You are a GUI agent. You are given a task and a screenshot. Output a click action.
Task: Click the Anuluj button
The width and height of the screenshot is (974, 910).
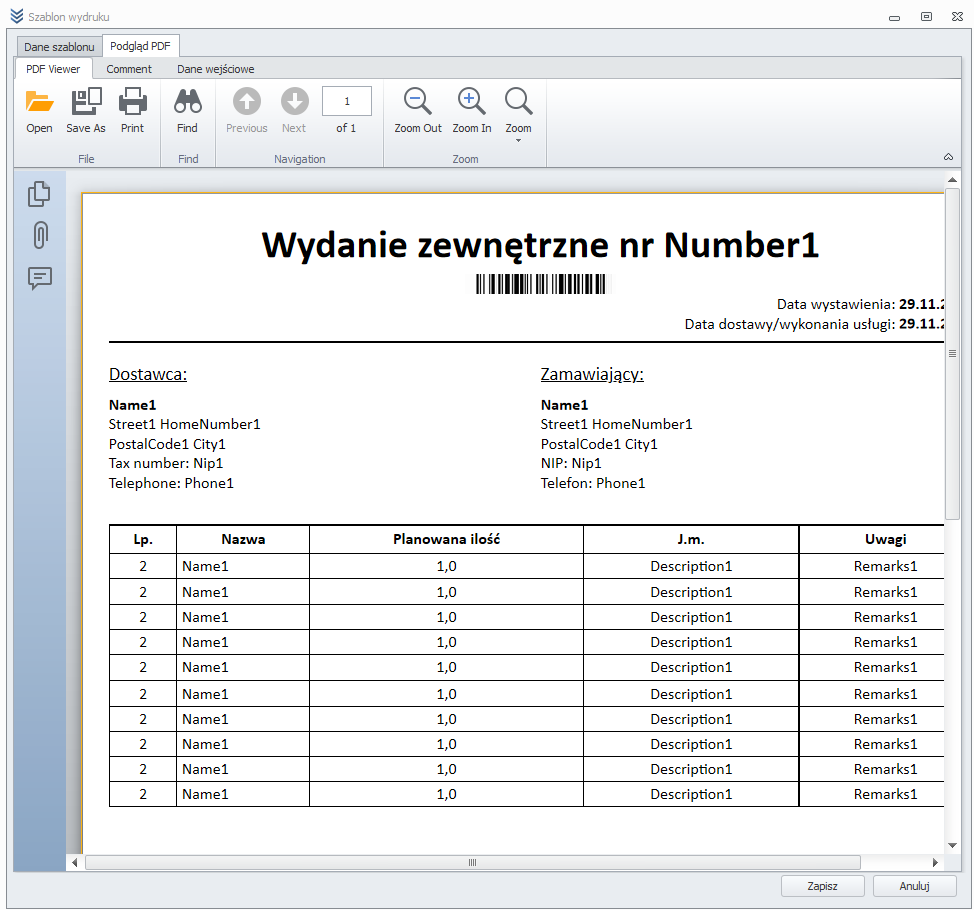click(x=914, y=886)
